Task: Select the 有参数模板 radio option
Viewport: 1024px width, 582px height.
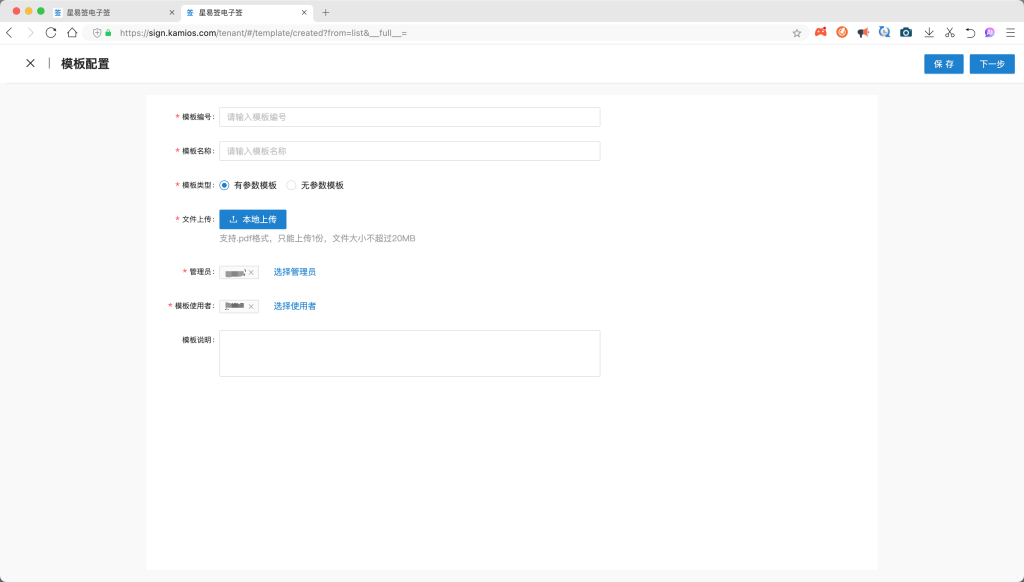Action: pos(224,186)
